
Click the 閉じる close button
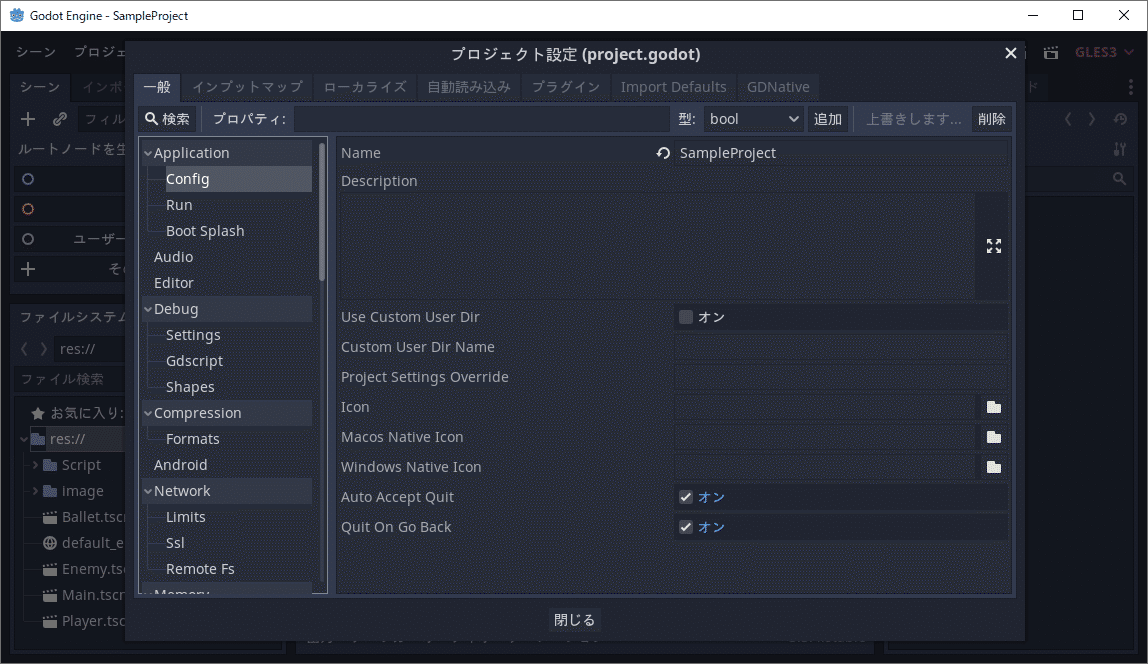pyautogui.click(x=574, y=620)
